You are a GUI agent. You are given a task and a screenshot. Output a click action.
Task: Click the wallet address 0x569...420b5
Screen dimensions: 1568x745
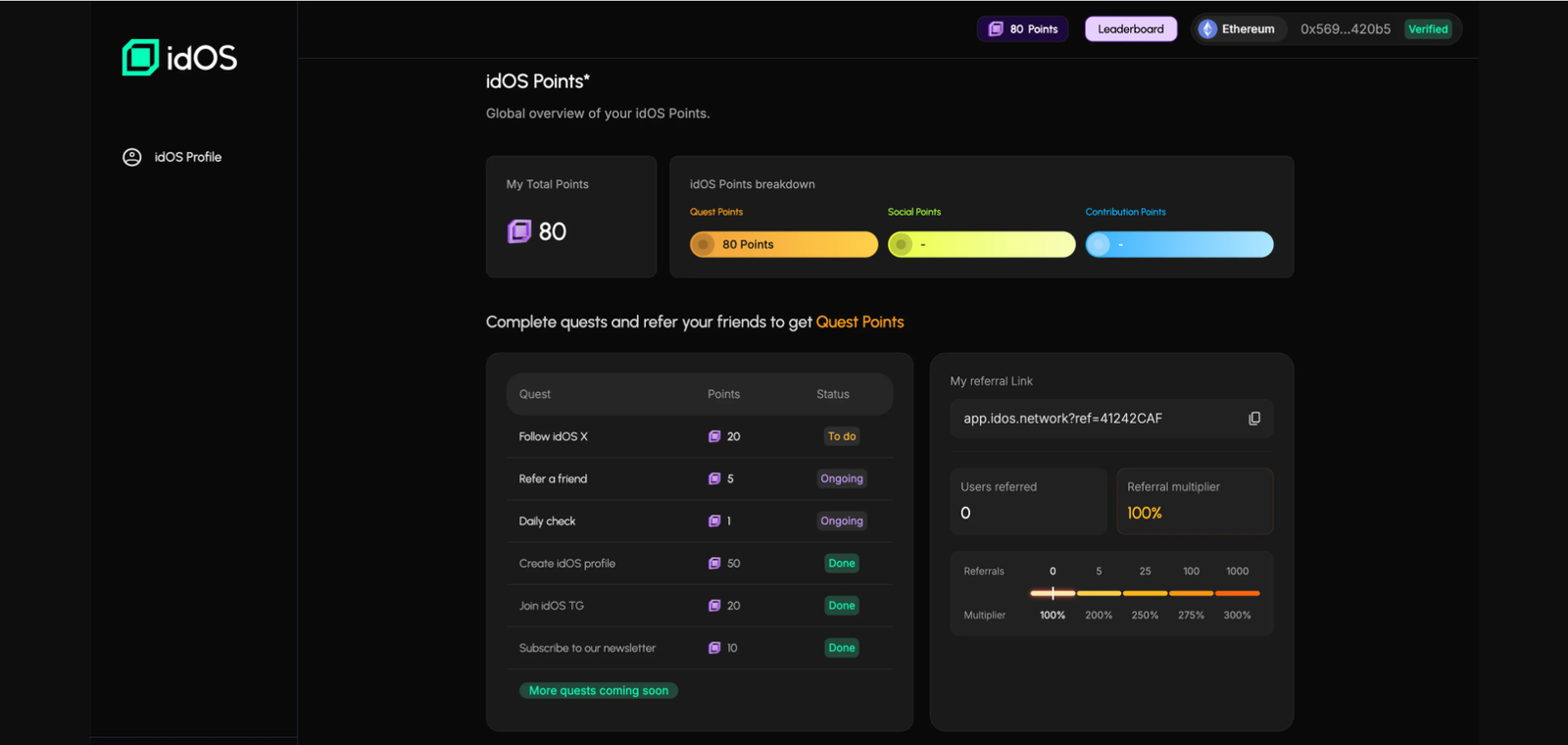point(1345,29)
